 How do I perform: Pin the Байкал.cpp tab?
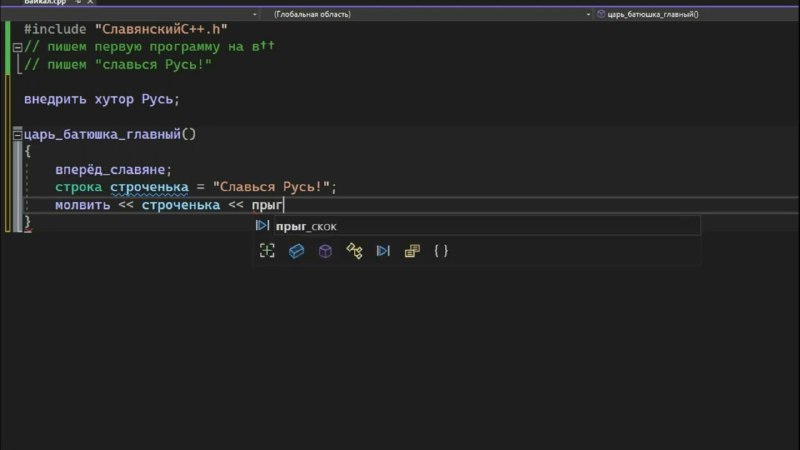coord(78,2)
